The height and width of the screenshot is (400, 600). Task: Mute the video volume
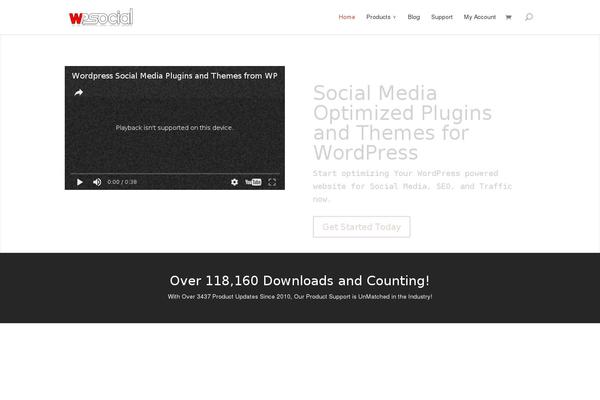coord(97,182)
